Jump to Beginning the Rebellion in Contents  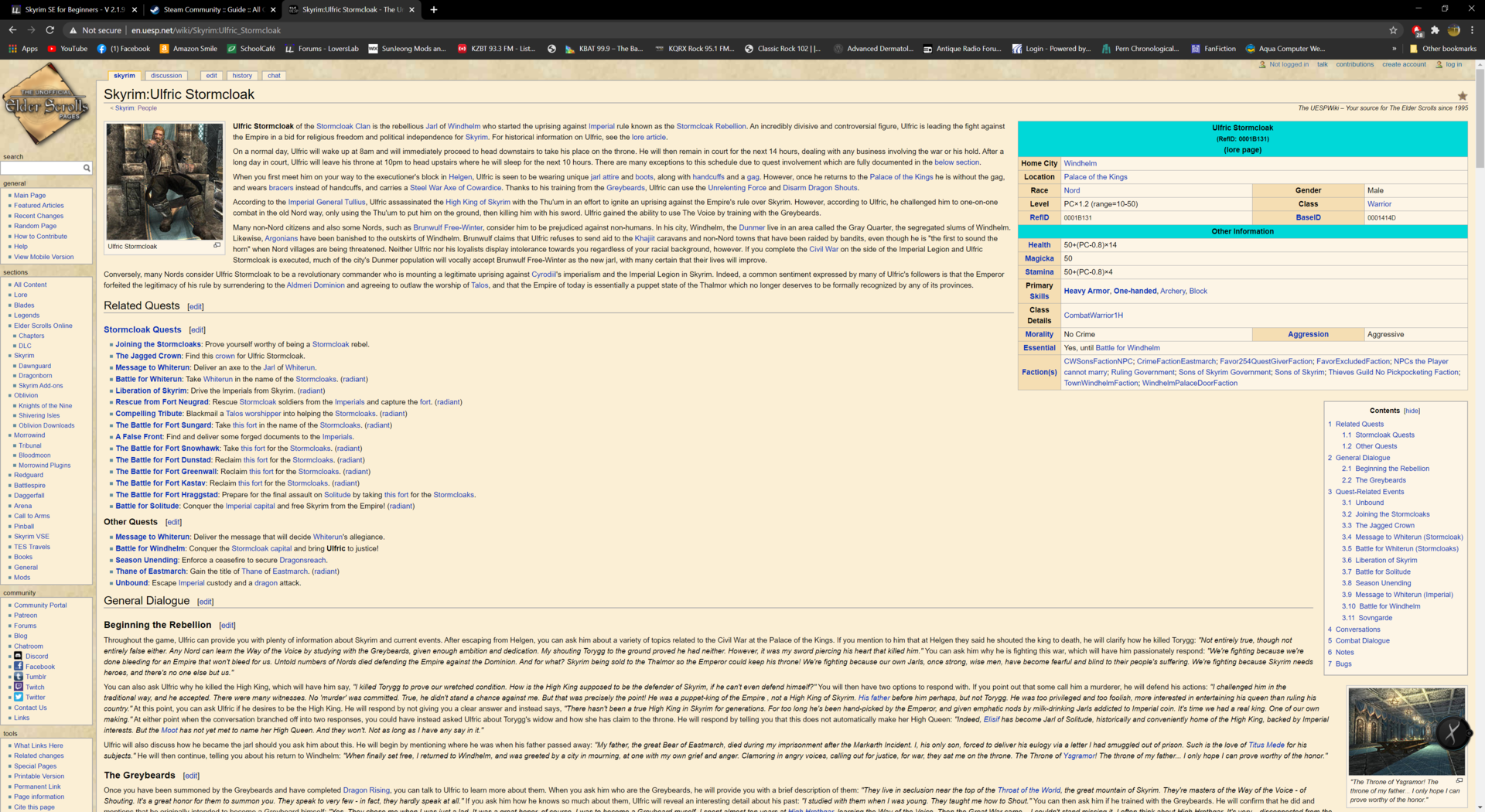(1392, 469)
